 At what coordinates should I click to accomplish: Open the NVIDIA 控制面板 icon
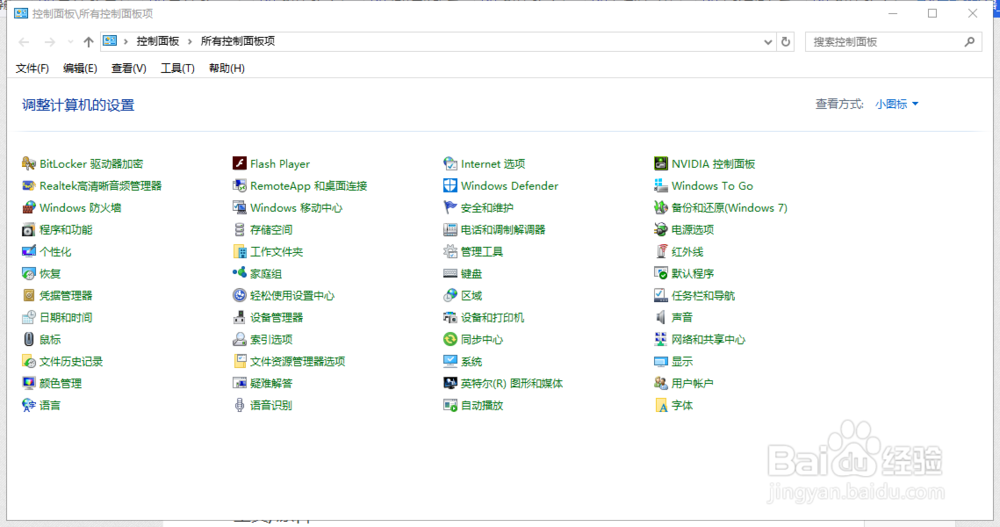point(661,164)
